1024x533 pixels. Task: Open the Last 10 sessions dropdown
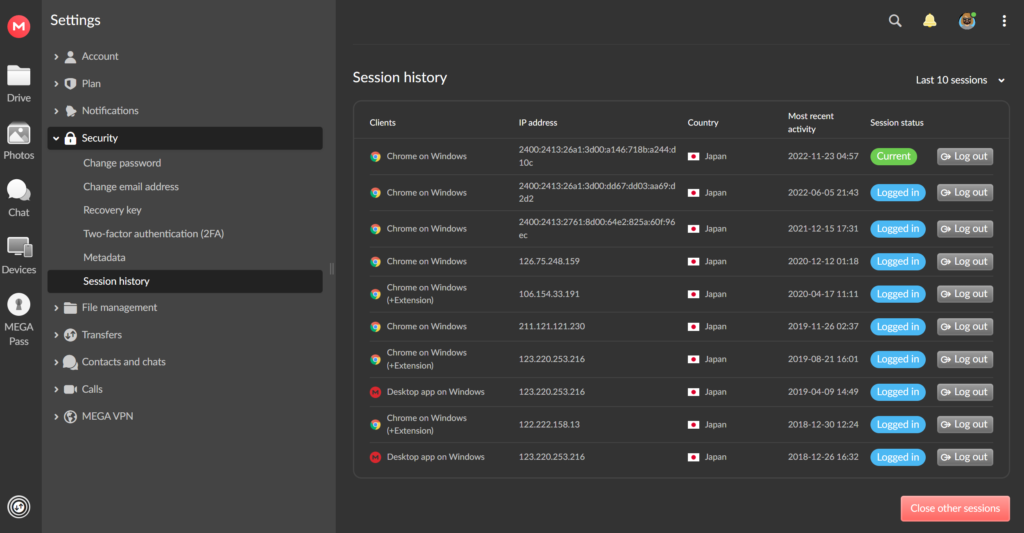click(x=960, y=80)
